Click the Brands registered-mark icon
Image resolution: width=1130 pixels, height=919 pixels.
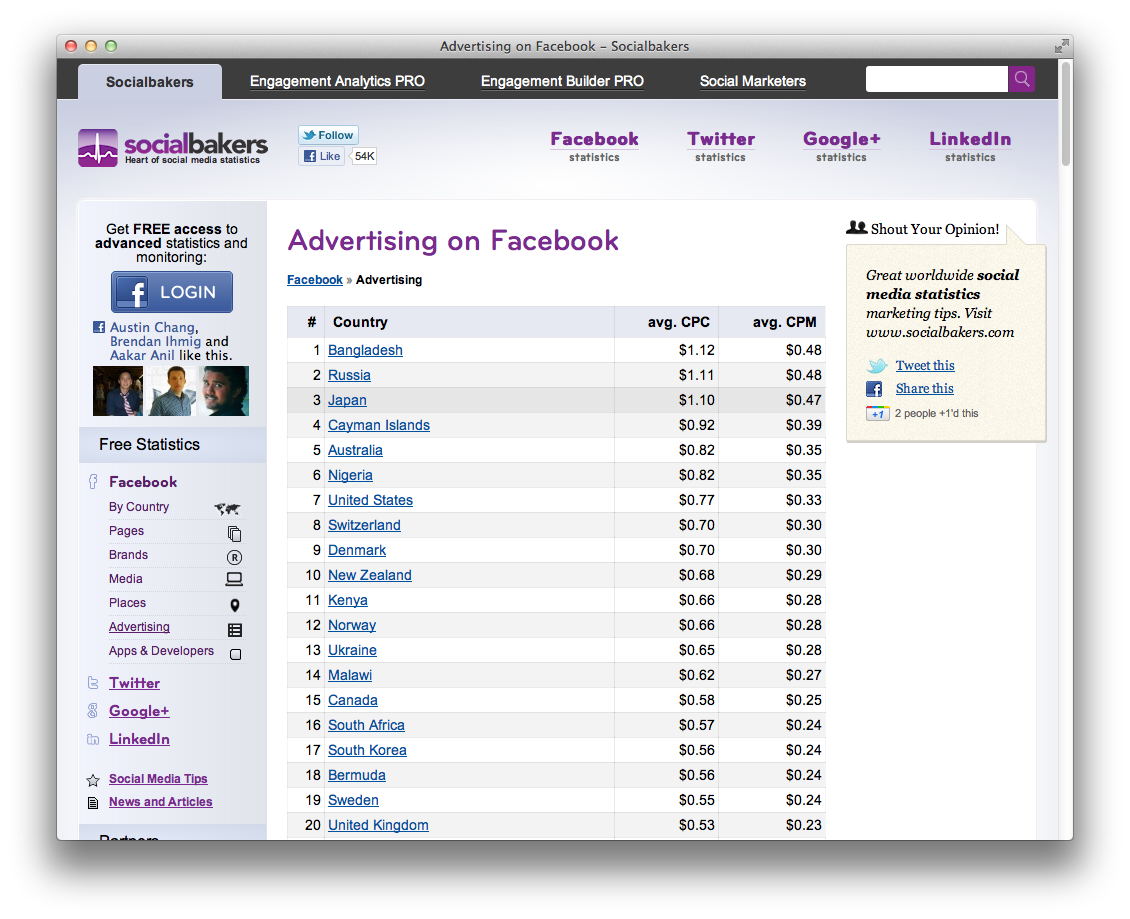[234, 557]
